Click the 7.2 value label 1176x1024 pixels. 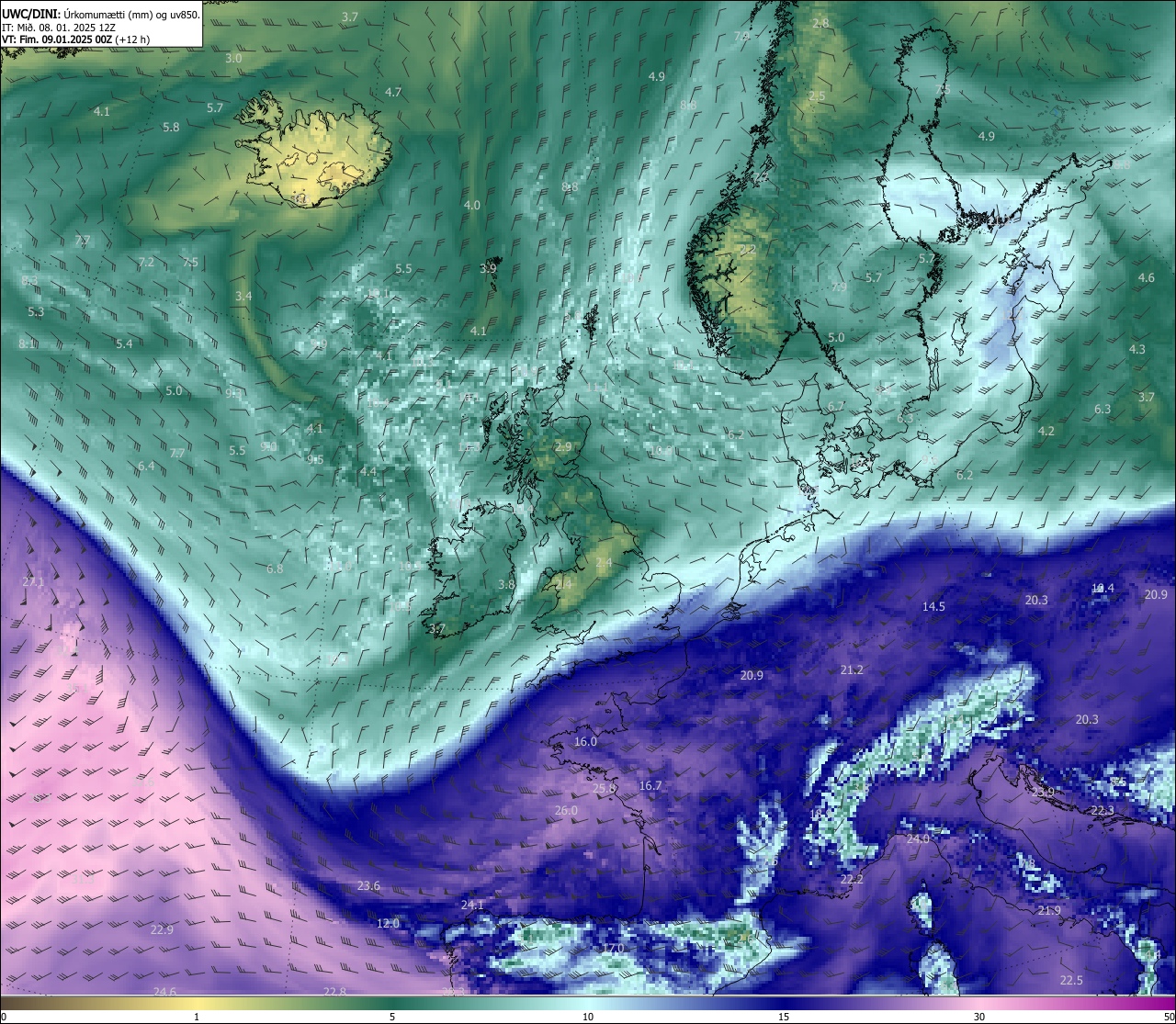click(x=146, y=262)
